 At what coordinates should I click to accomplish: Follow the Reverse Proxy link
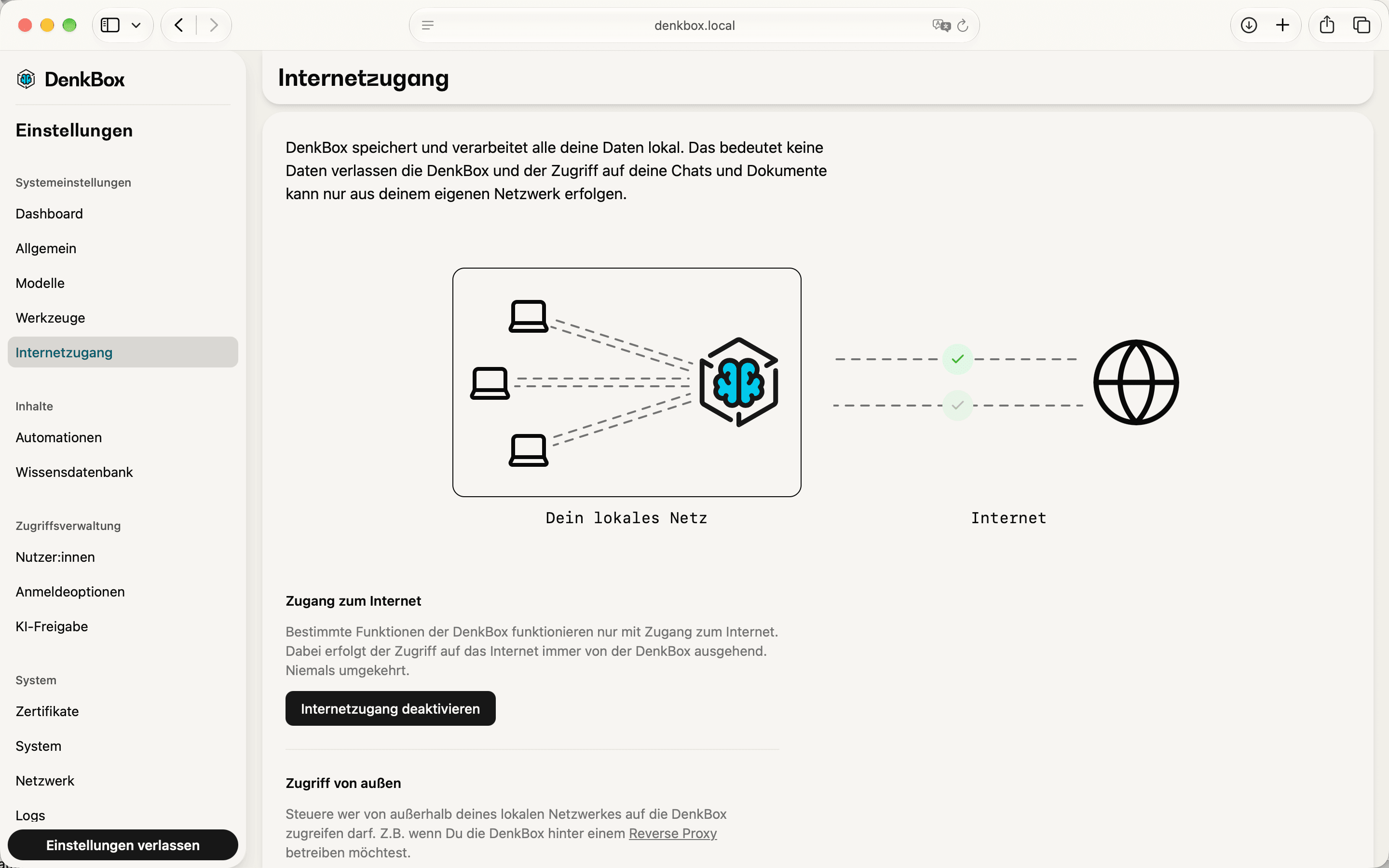tap(673, 834)
